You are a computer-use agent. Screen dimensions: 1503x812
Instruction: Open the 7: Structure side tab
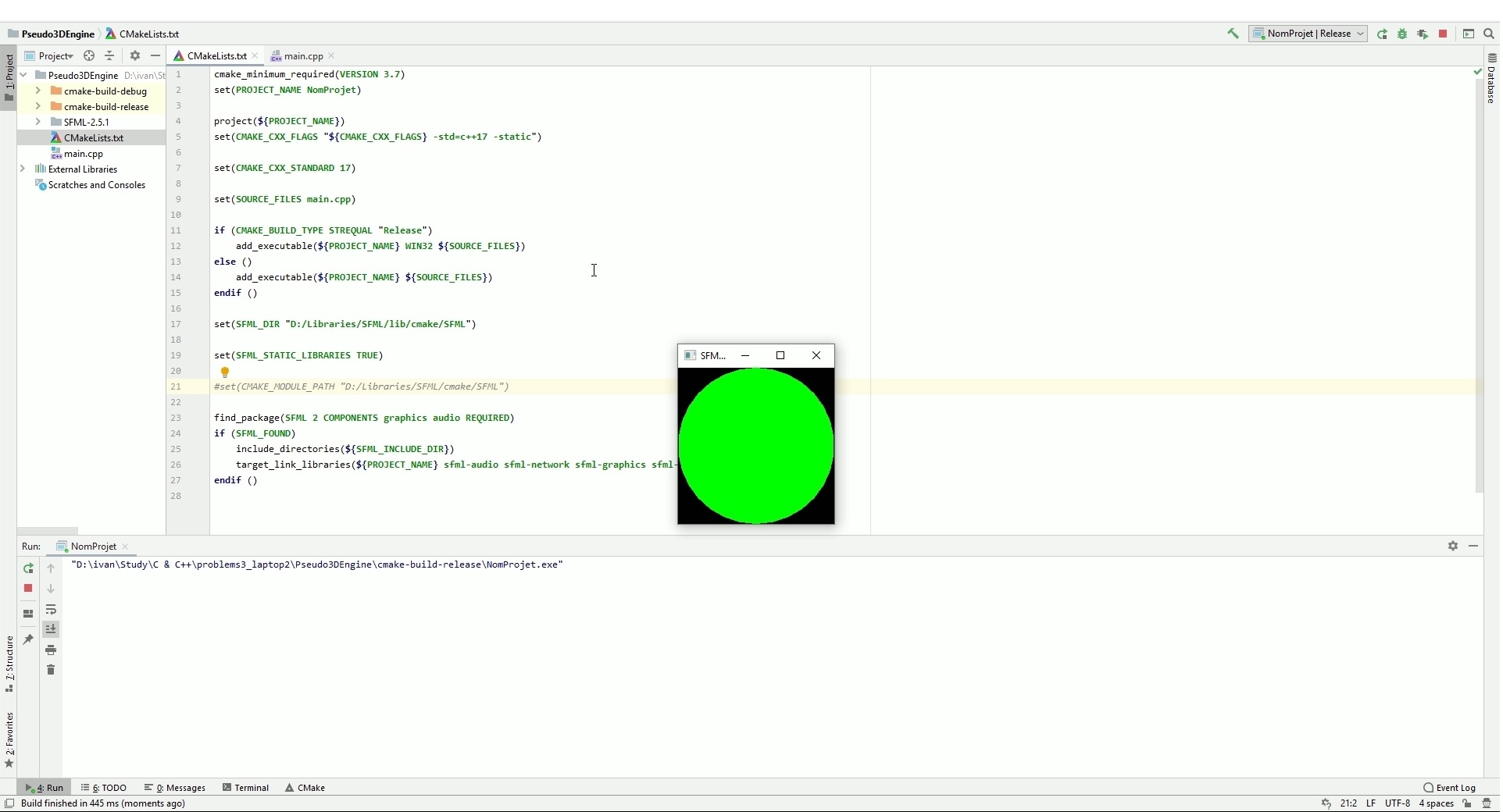click(x=9, y=664)
